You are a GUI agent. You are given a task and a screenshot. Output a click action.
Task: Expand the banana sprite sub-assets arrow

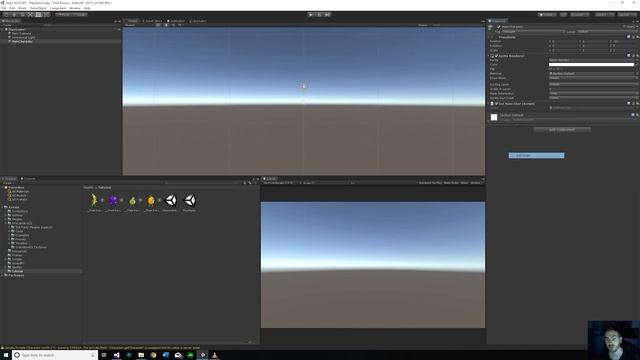point(102,200)
